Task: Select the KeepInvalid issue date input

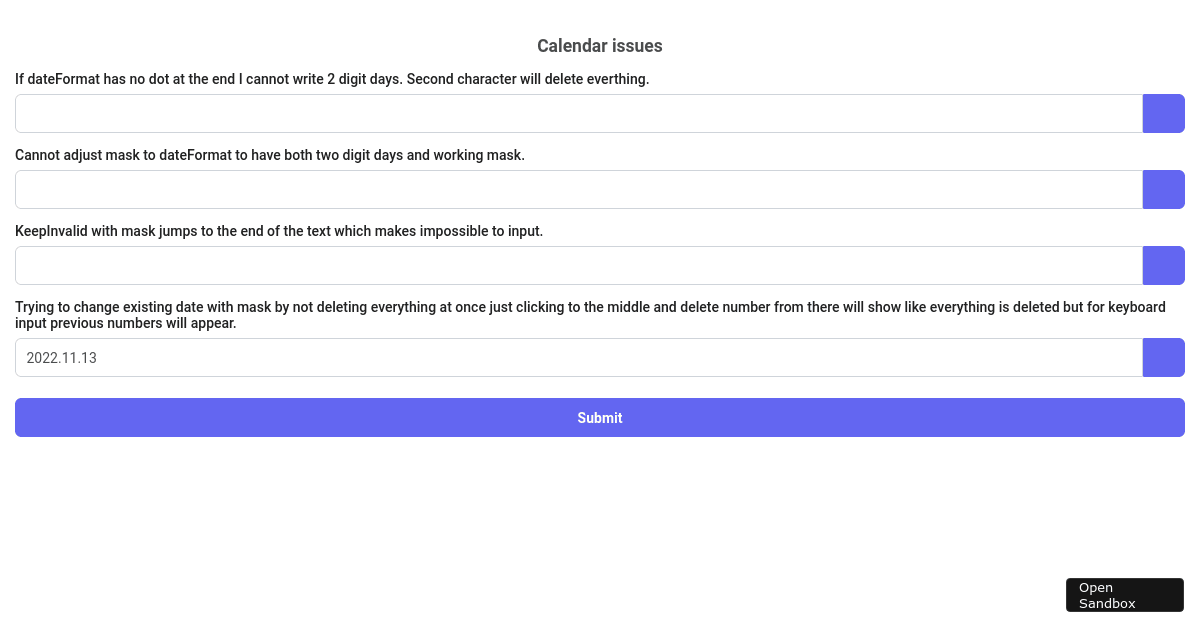Action: 578,265
